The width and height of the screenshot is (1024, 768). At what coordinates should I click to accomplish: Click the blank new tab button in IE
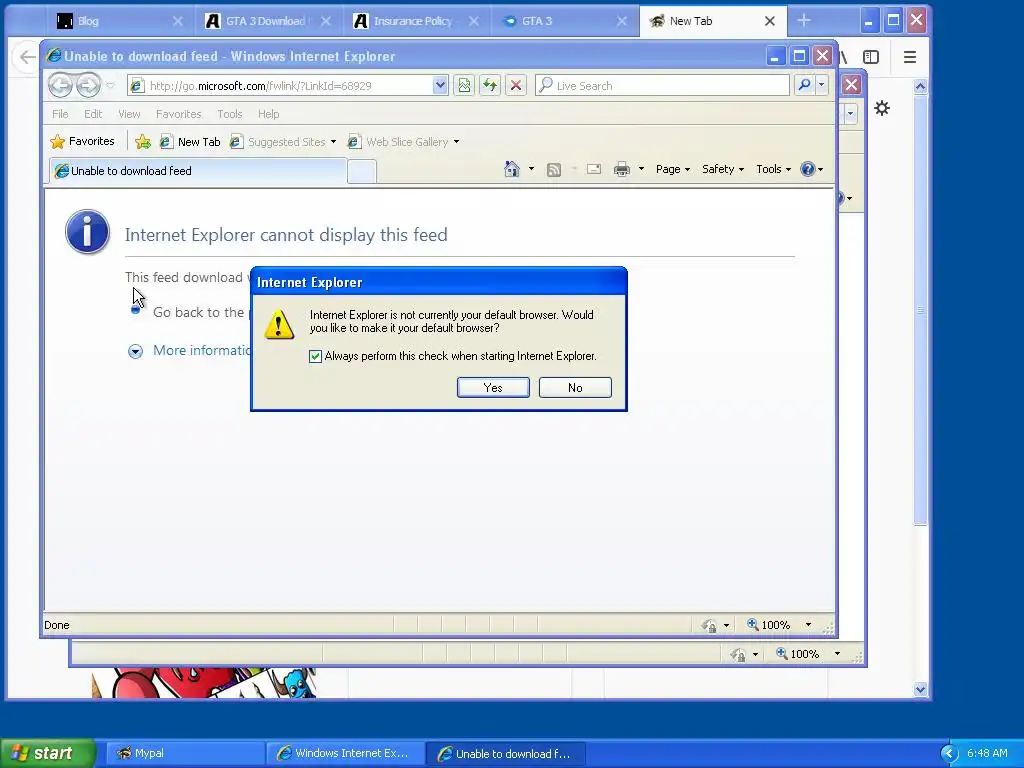(x=362, y=172)
